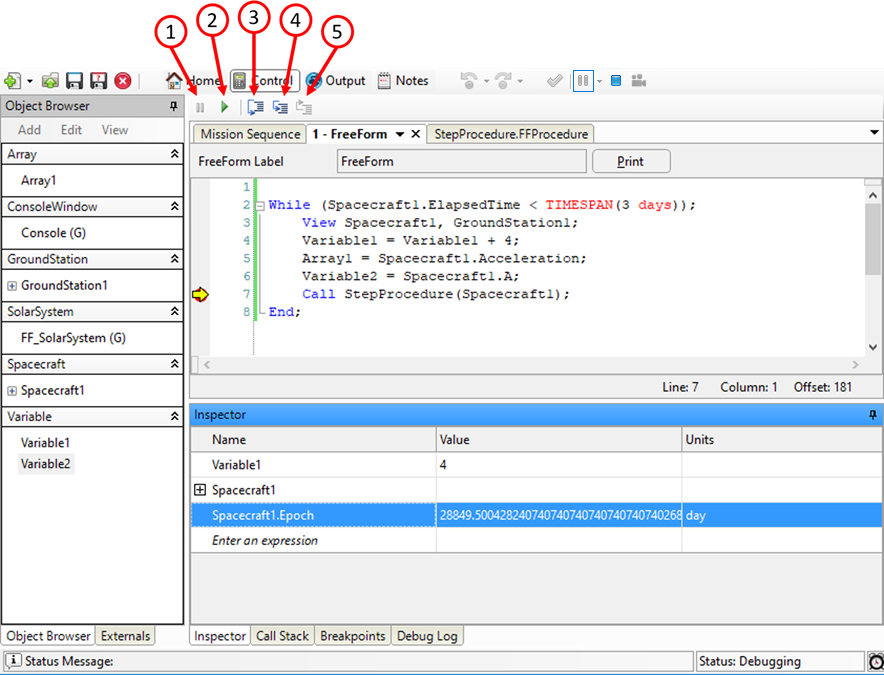
Task: Open the StepProcedure.FFProcedure tab
Action: (510, 133)
